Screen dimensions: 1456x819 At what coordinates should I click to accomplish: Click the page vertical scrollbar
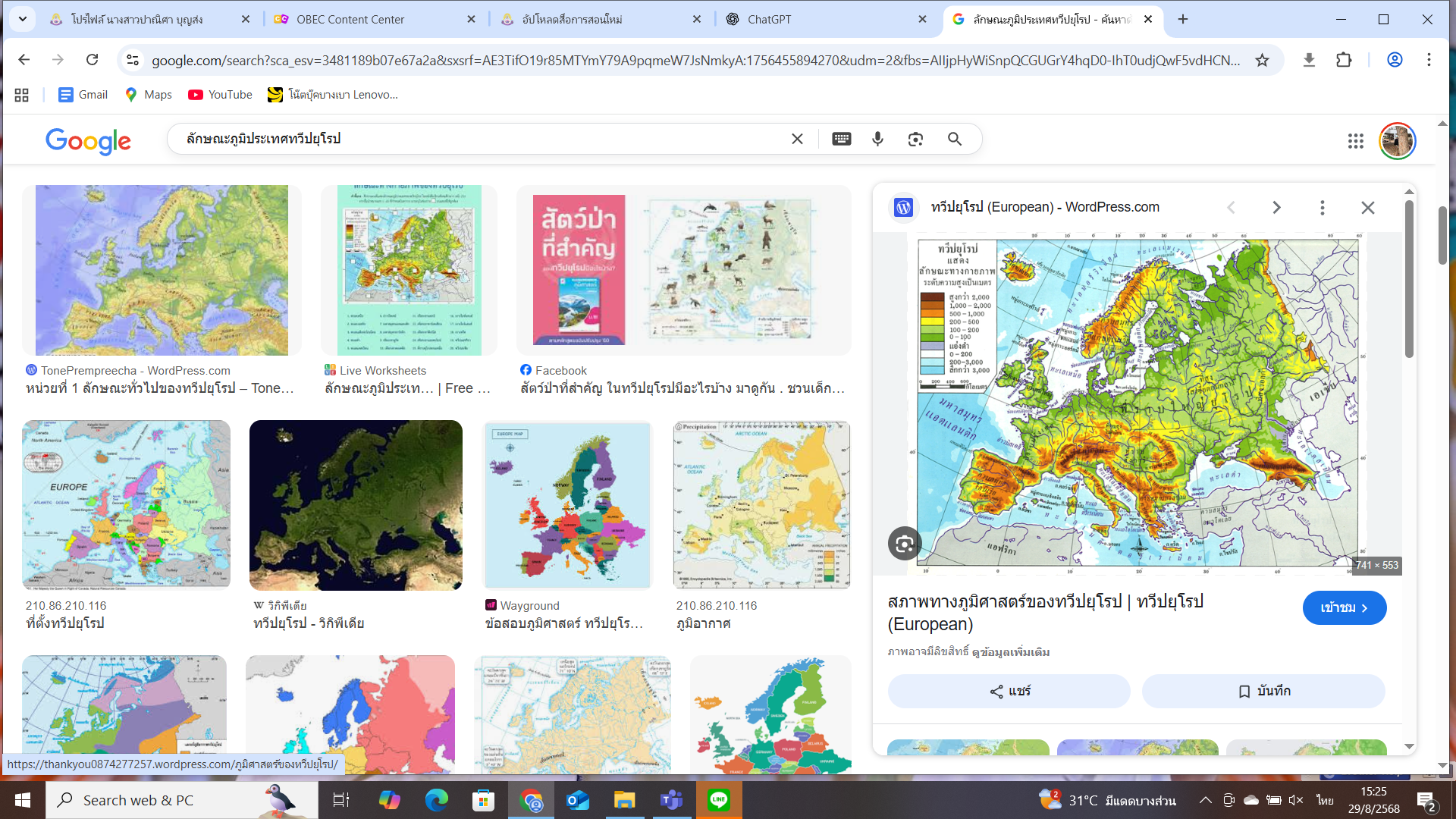point(1442,235)
